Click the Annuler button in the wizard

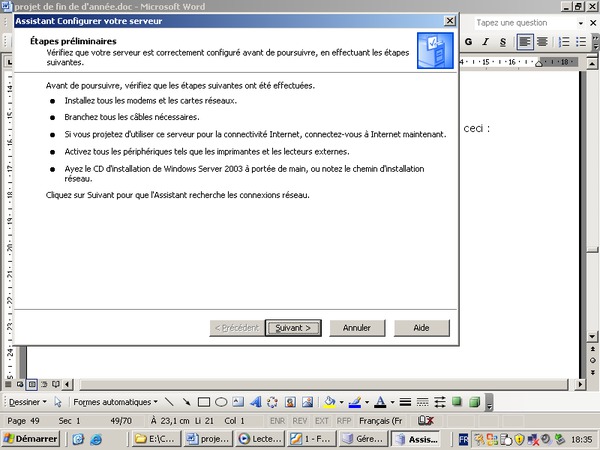357,328
